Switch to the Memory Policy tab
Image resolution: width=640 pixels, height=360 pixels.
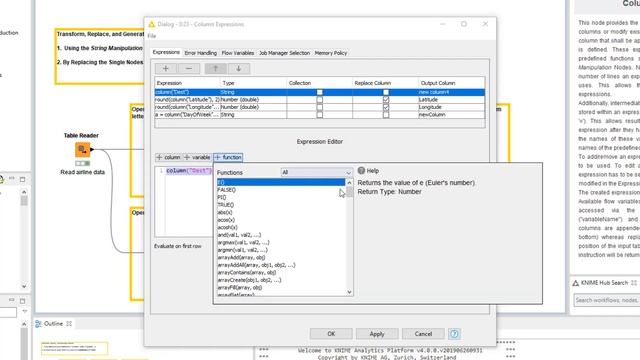pos(331,53)
